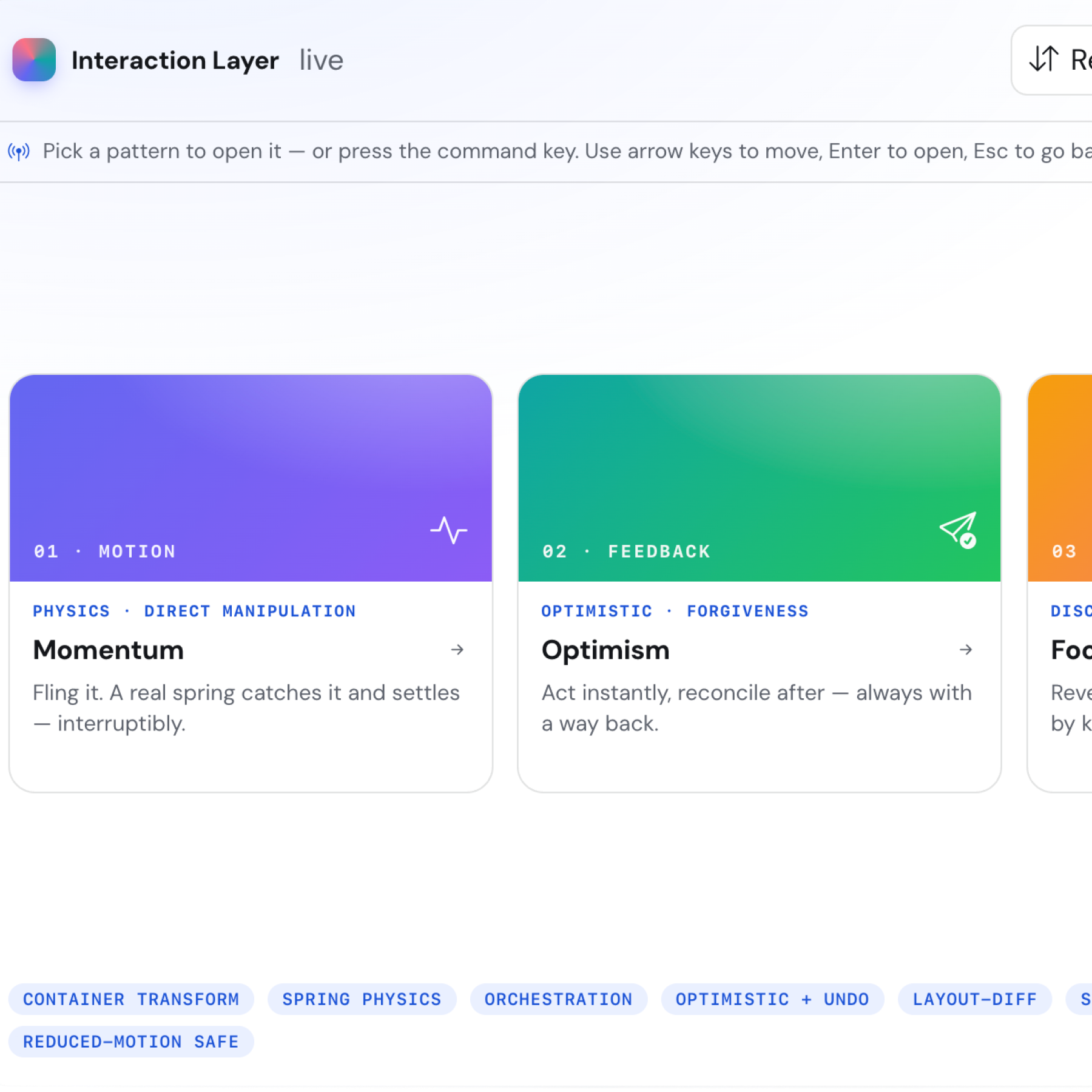Click the Momentum heading

109,650
